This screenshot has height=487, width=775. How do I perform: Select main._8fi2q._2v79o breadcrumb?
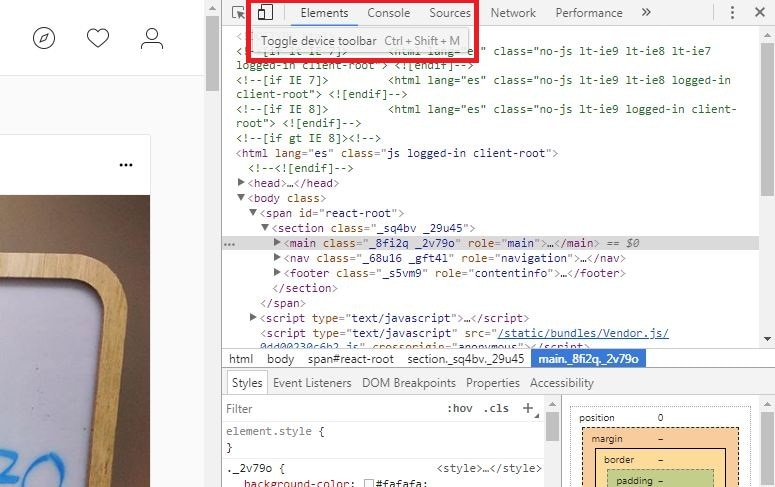tap(588, 359)
